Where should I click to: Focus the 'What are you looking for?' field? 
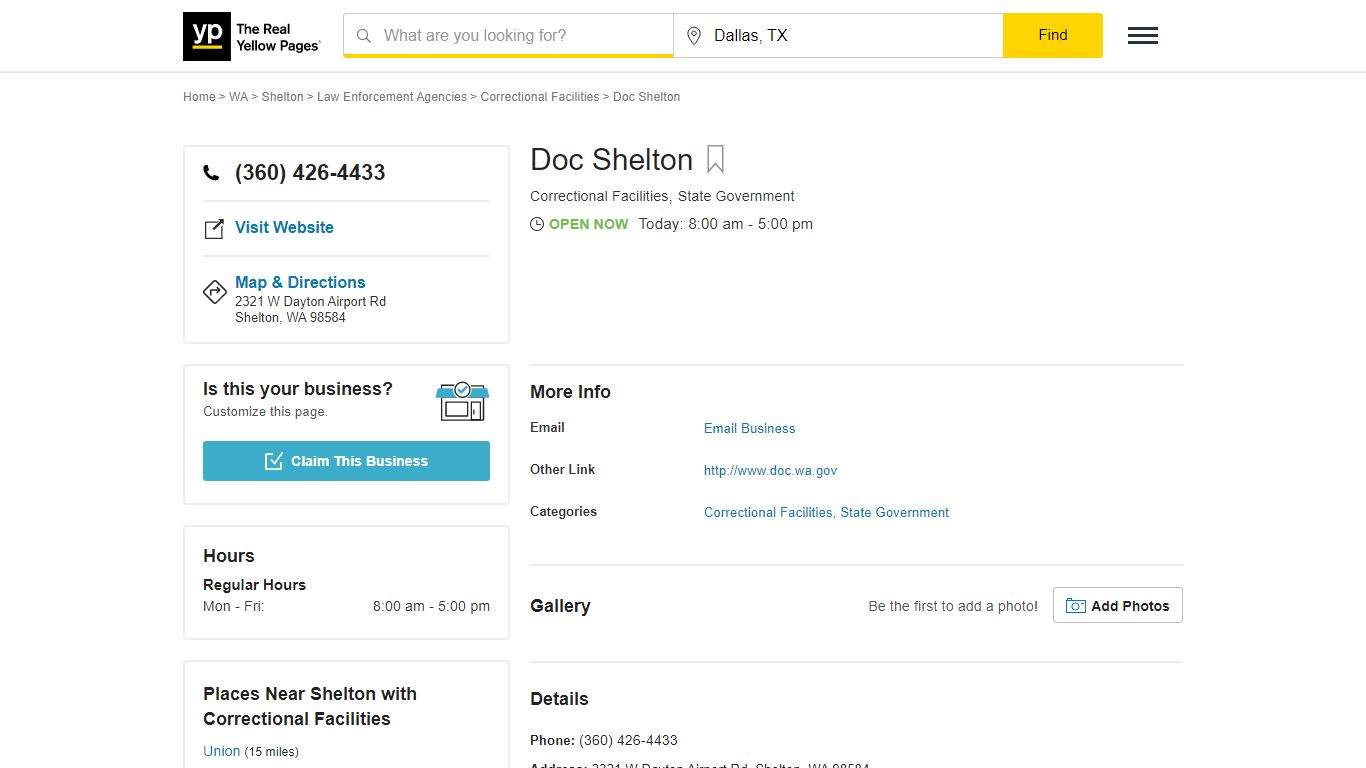[x=508, y=36]
